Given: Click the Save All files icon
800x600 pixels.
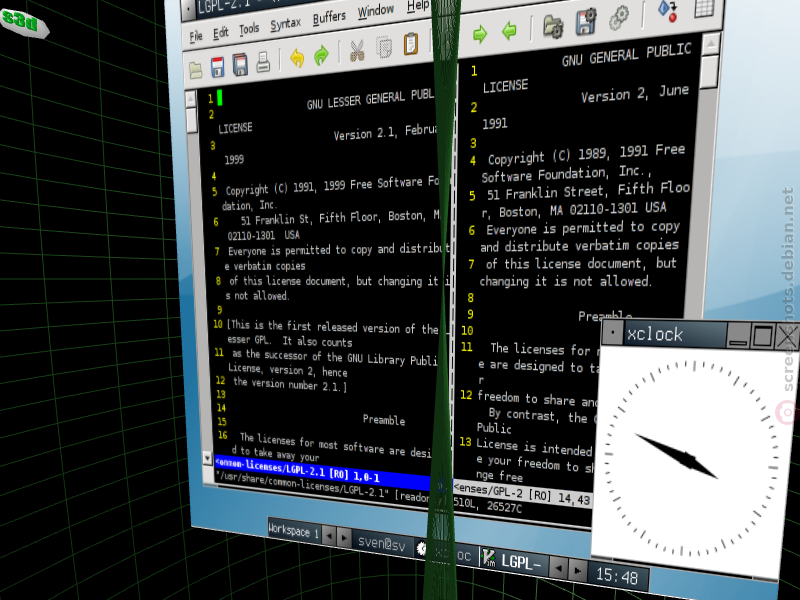Looking at the screenshot, I should pyautogui.click(x=240, y=65).
